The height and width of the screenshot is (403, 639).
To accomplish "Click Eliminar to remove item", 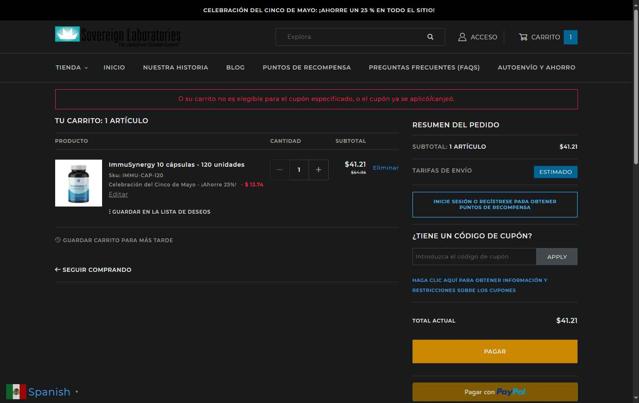I will 386,168.
